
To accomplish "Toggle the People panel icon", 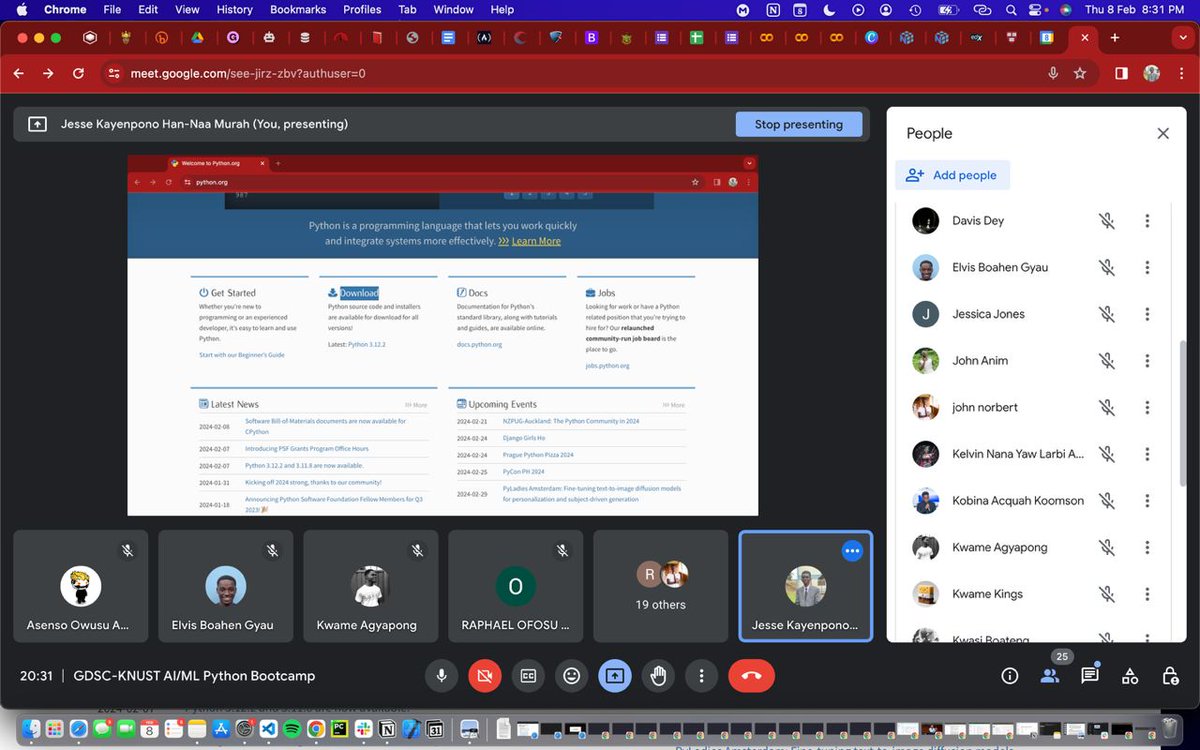I will (x=1050, y=676).
